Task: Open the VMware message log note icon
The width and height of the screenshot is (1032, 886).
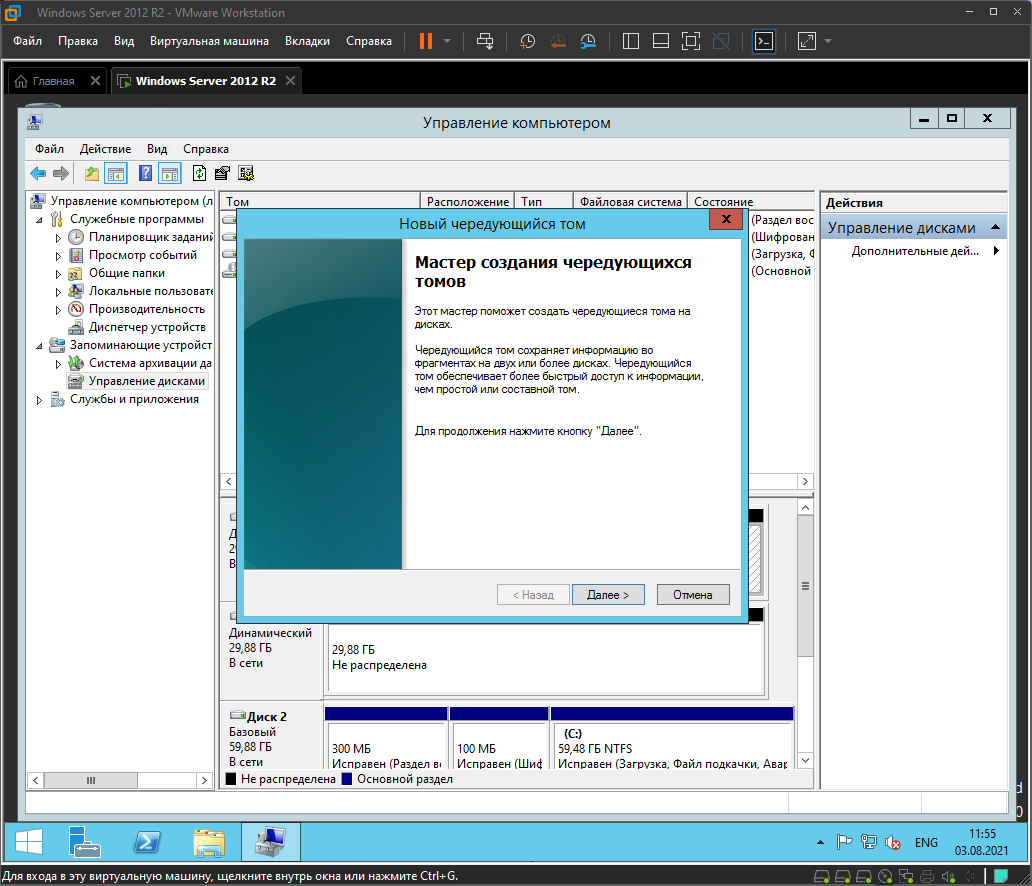Action: pos(1001,876)
